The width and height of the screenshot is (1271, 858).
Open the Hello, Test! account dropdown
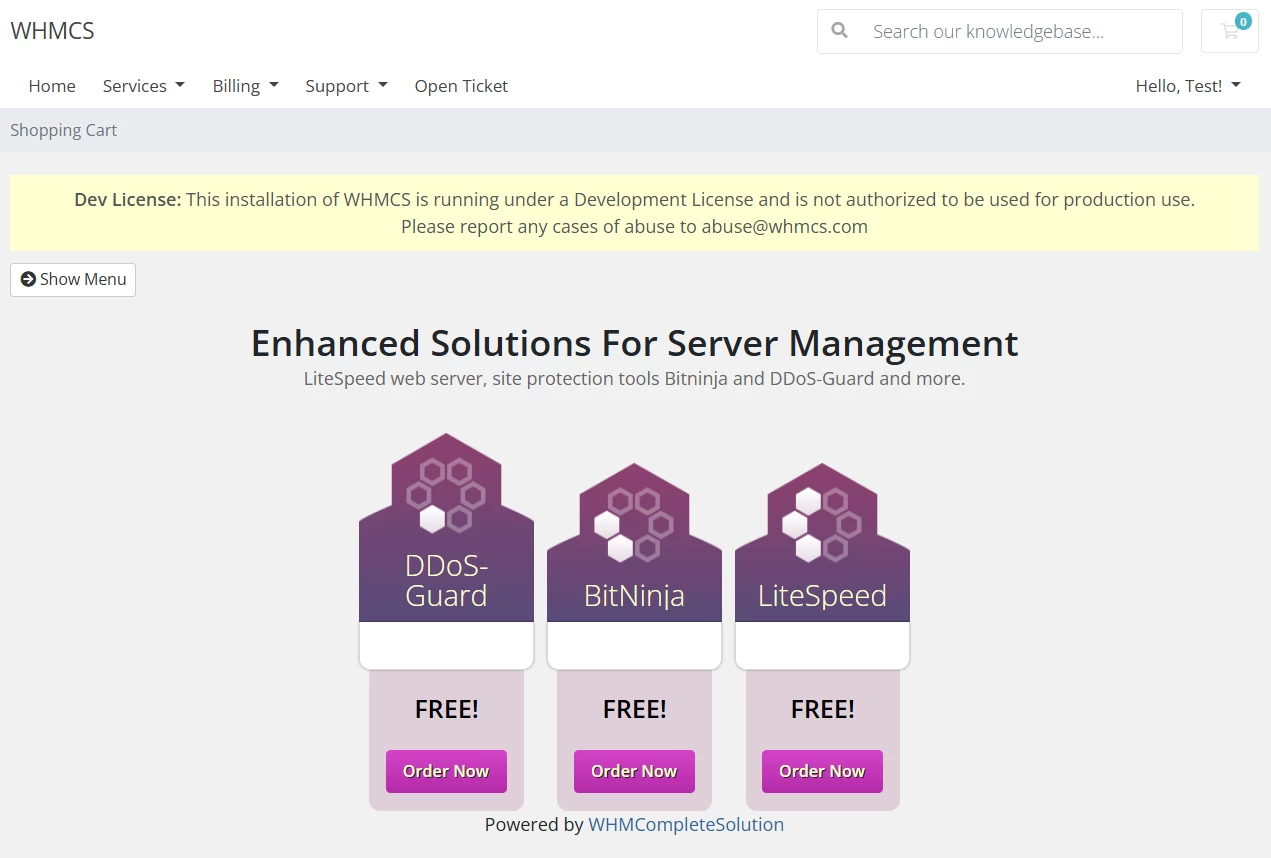(x=1187, y=86)
